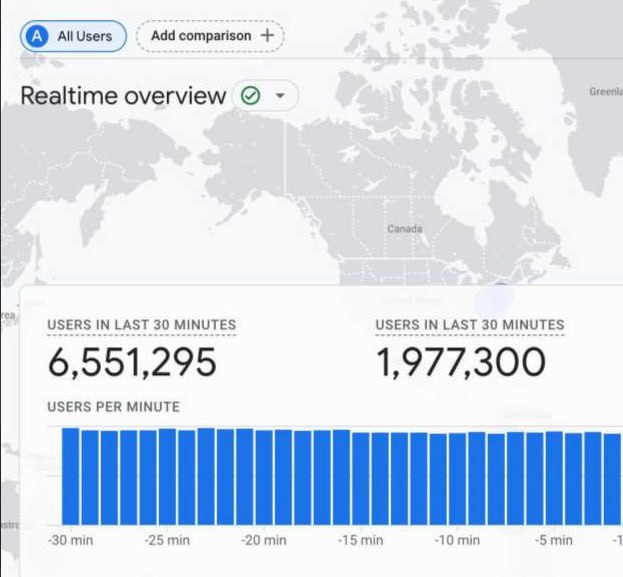This screenshot has height=577, width=623.
Task: Click Canada on the map
Action: coord(405,229)
